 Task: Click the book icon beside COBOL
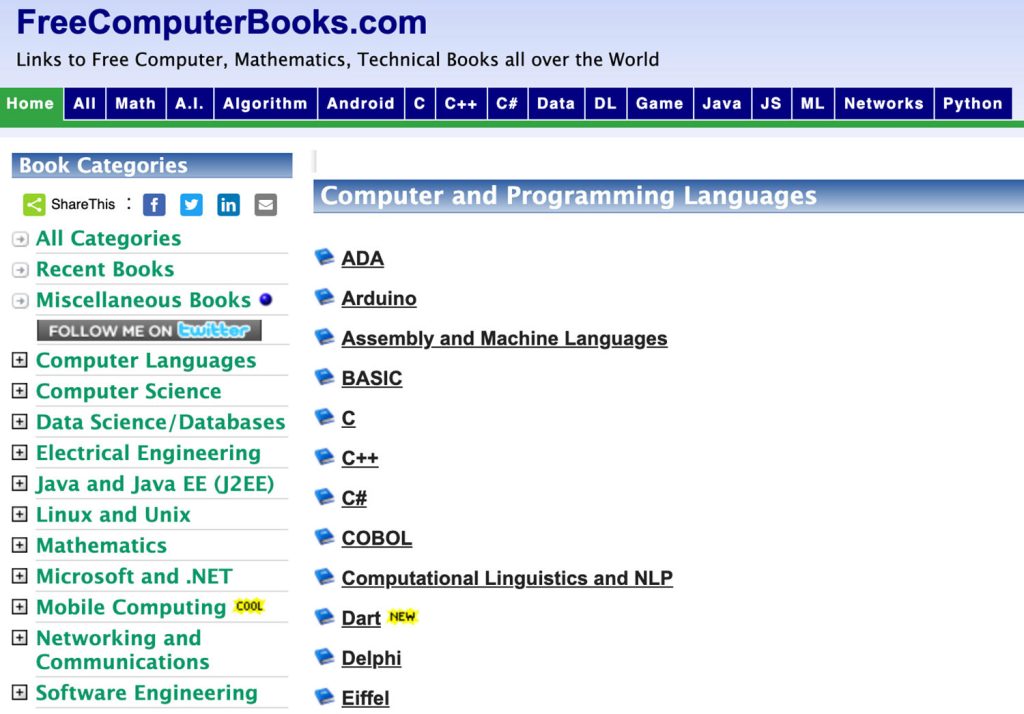coord(325,537)
